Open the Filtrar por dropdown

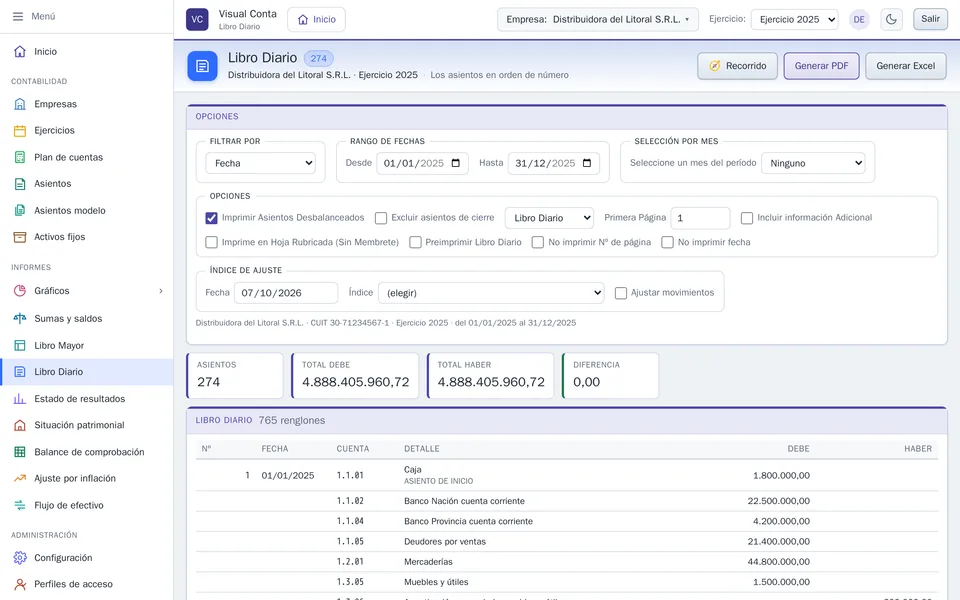[261, 163]
